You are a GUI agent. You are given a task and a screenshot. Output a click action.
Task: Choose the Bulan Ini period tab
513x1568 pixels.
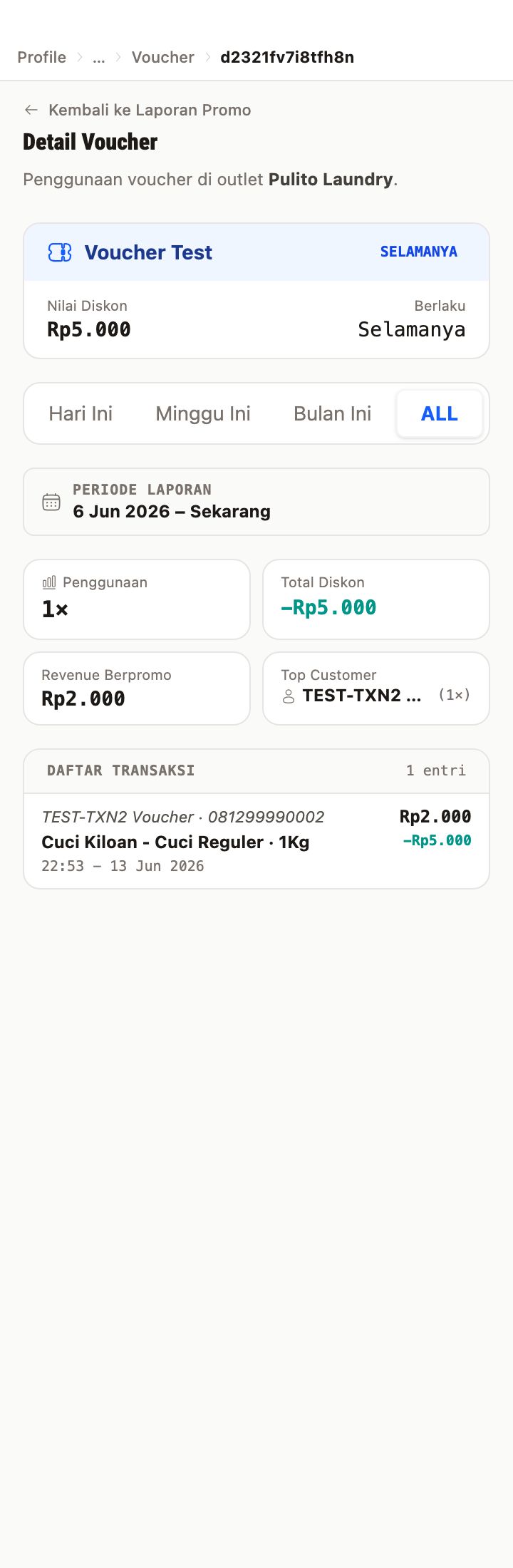pos(333,413)
